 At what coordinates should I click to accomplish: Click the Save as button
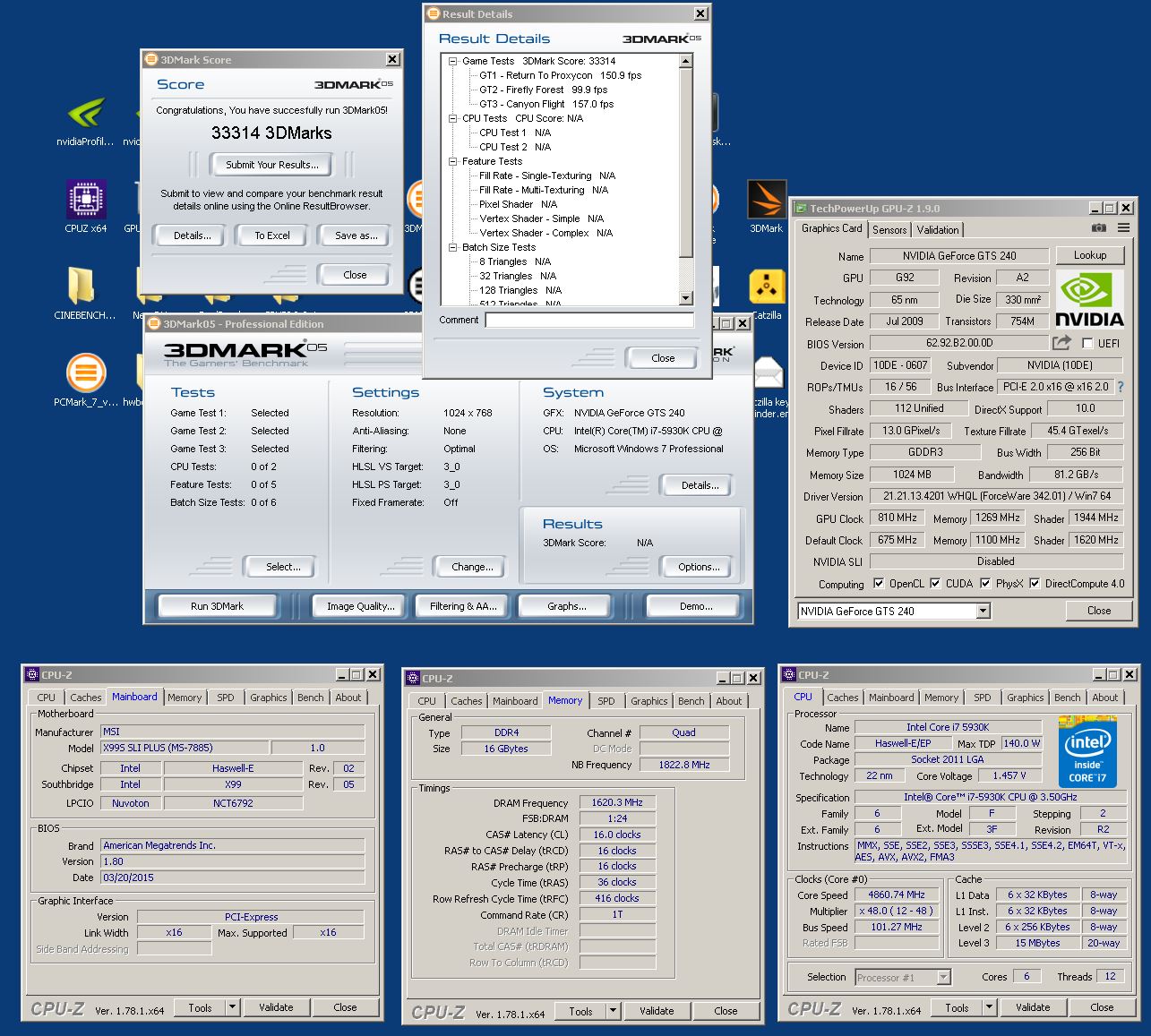tap(356, 235)
